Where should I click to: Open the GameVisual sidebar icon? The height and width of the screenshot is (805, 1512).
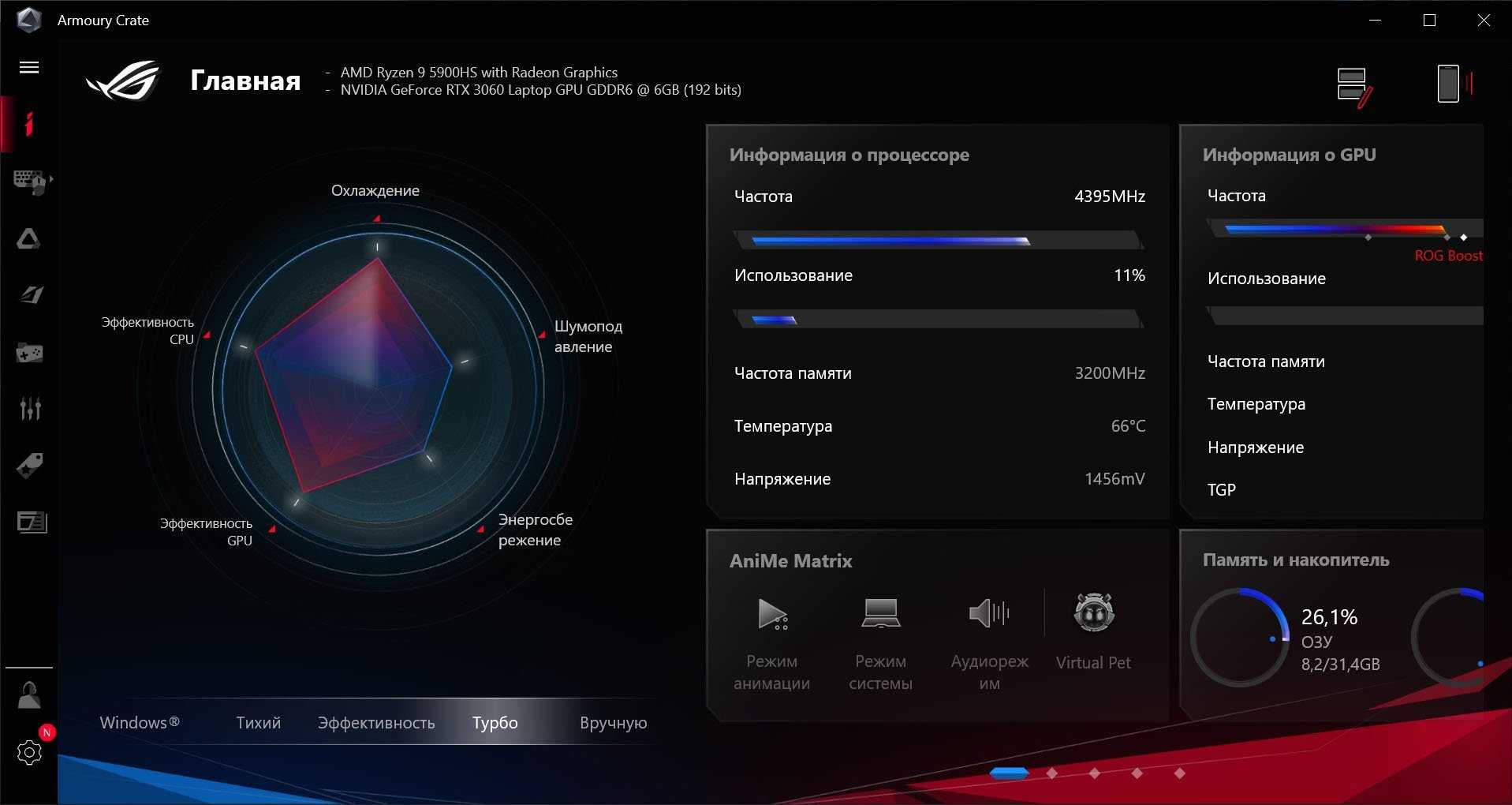pos(31,295)
